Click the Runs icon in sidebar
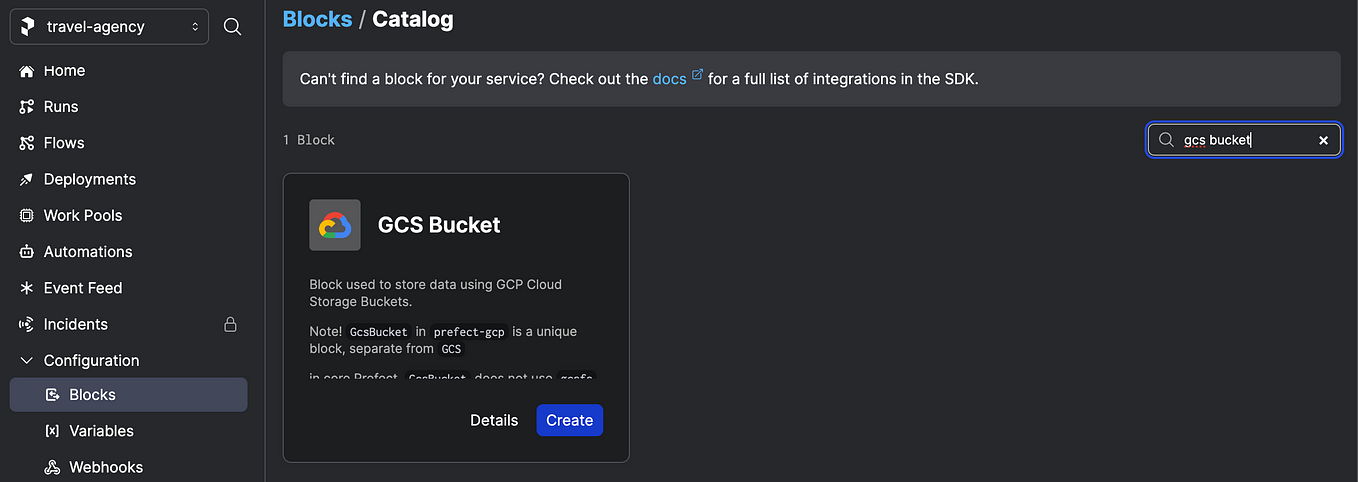The height and width of the screenshot is (482, 1358). click(27, 107)
